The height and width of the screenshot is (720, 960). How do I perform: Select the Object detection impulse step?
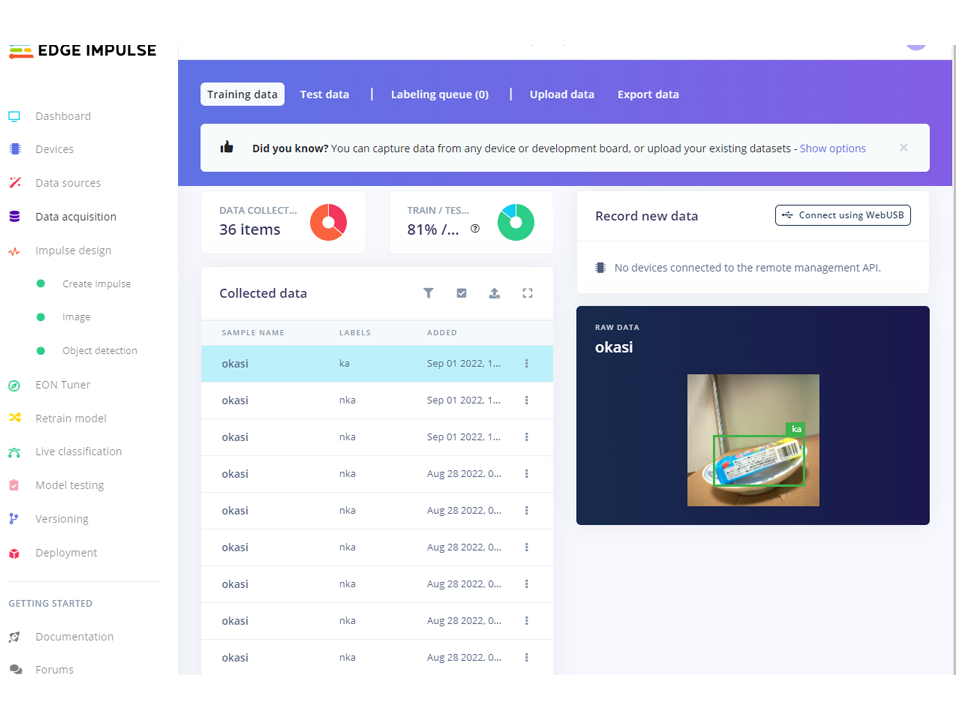click(x=99, y=351)
